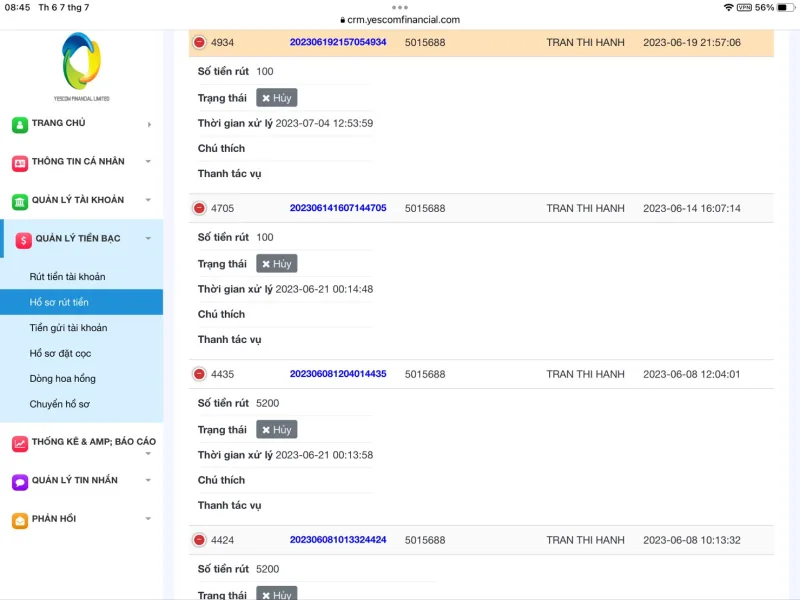Screen dimensions: 800x600
Task: Collapse row 4934 with red minus icon
Action: pos(199,43)
